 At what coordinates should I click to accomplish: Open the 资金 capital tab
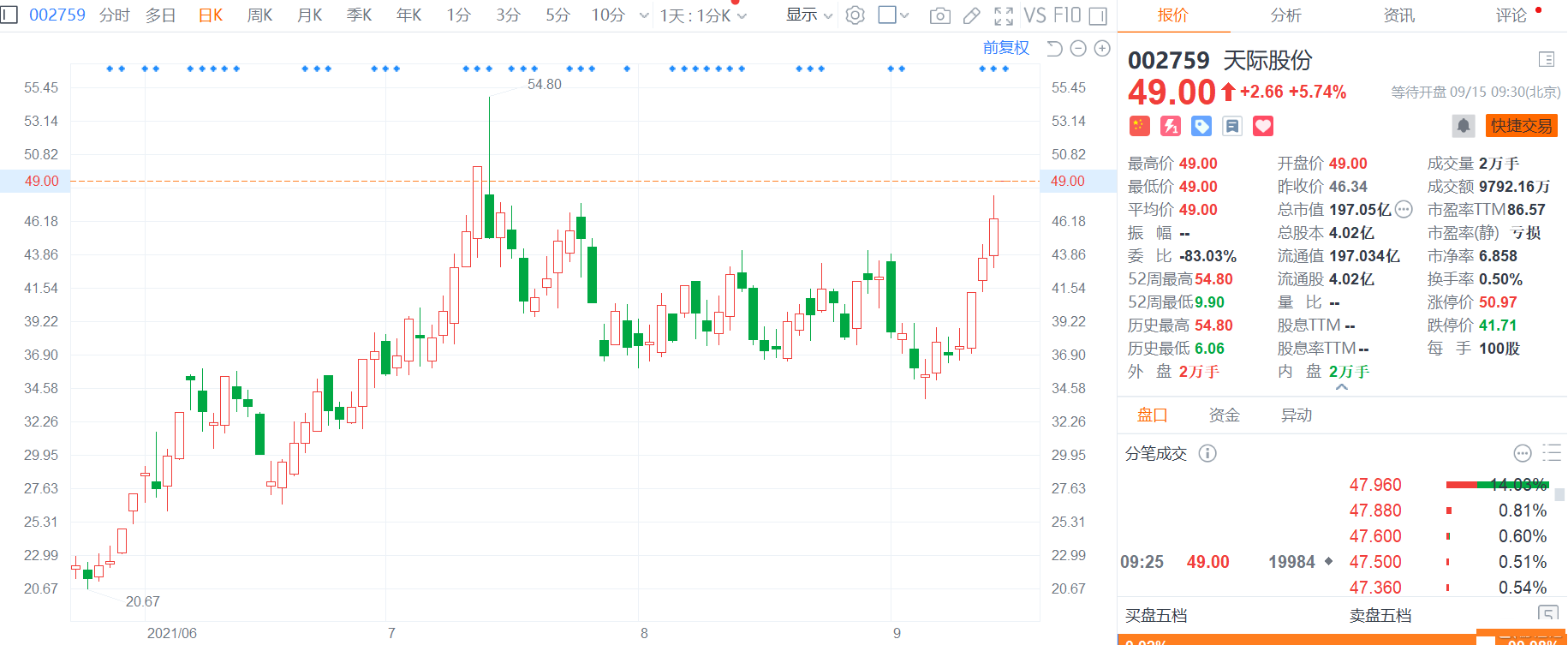1224,415
